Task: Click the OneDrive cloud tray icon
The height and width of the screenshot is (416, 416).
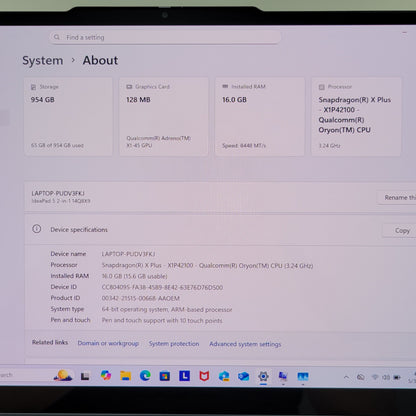Action: [361, 377]
